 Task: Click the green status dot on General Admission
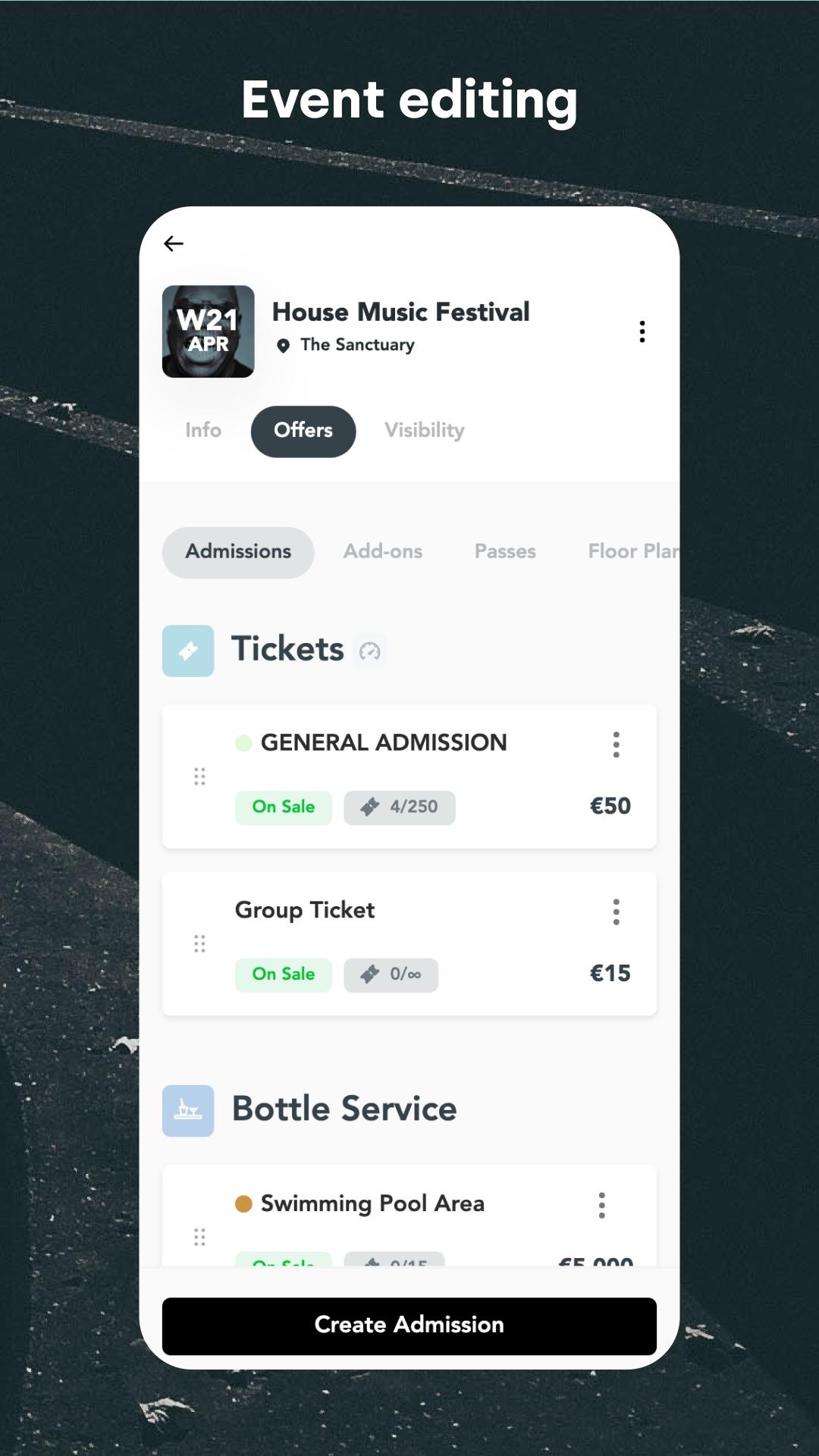pos(243,742)
